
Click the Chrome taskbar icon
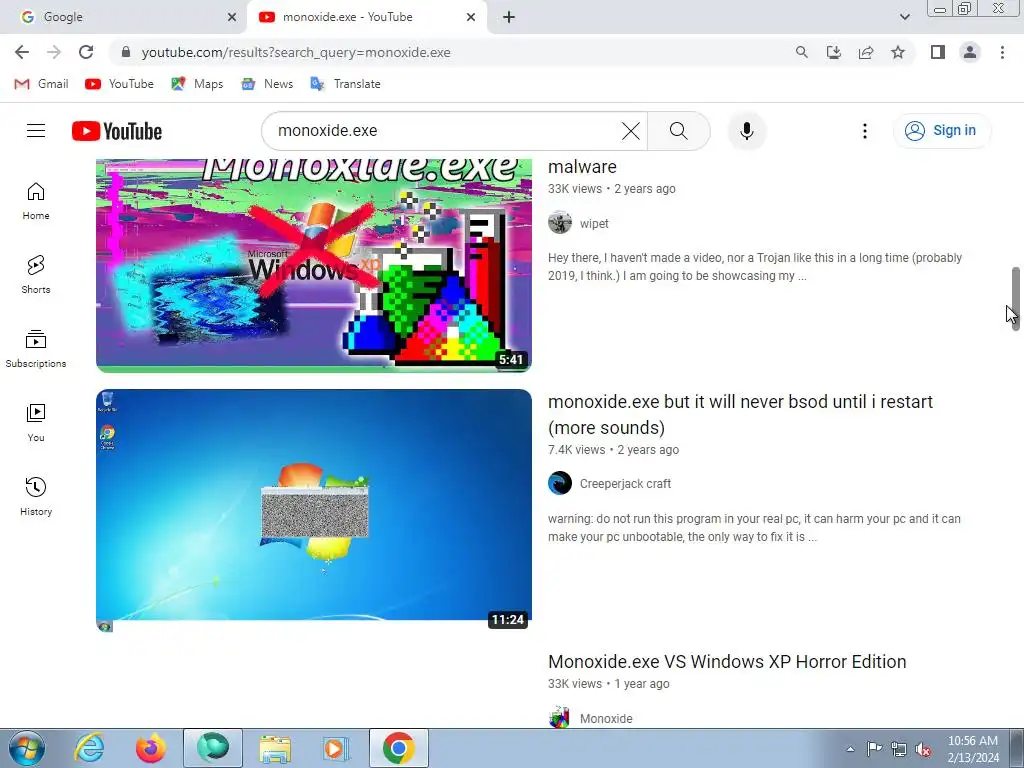(x=399, y=748)
